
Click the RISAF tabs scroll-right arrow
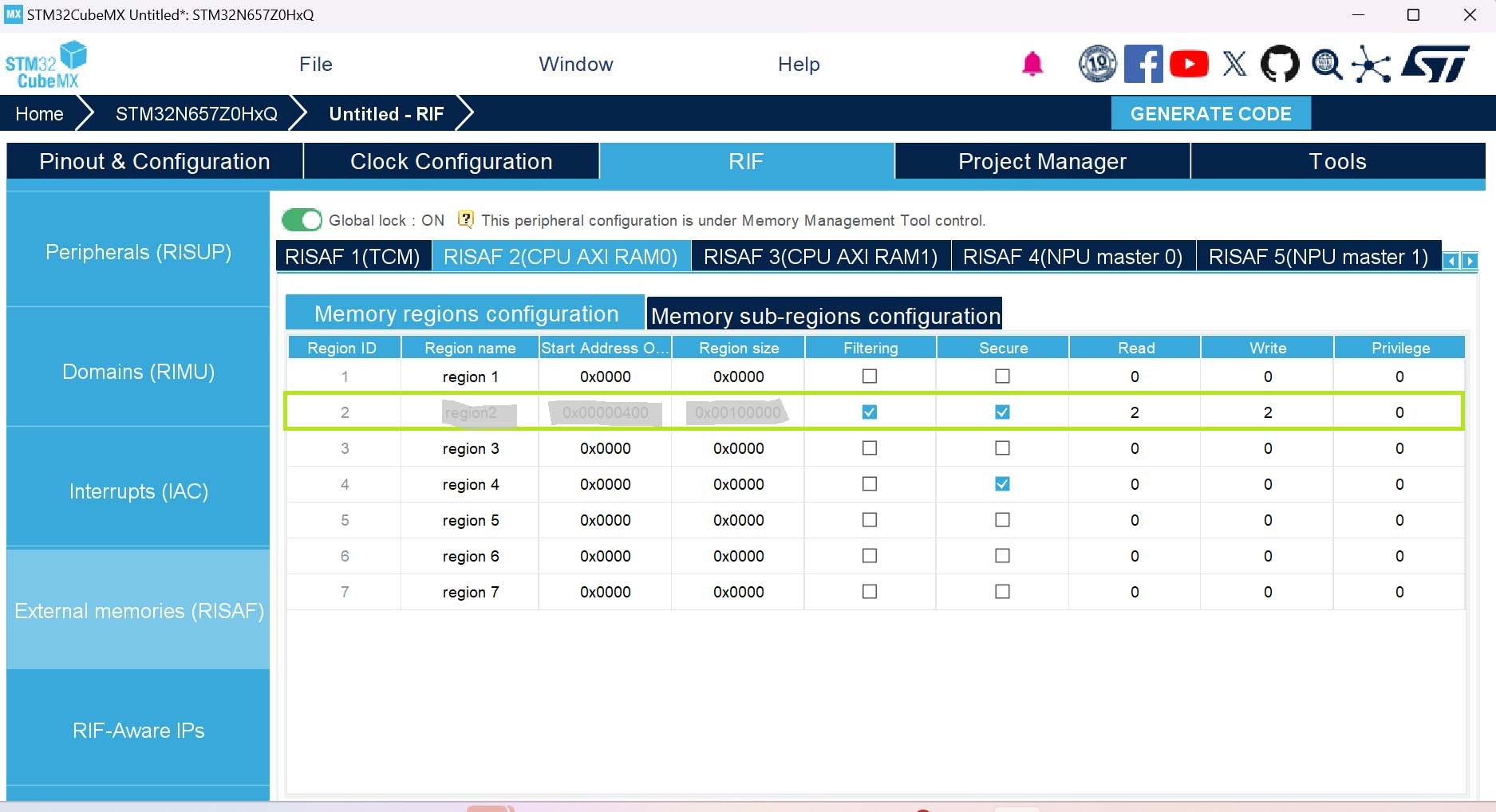point(1469,261)
